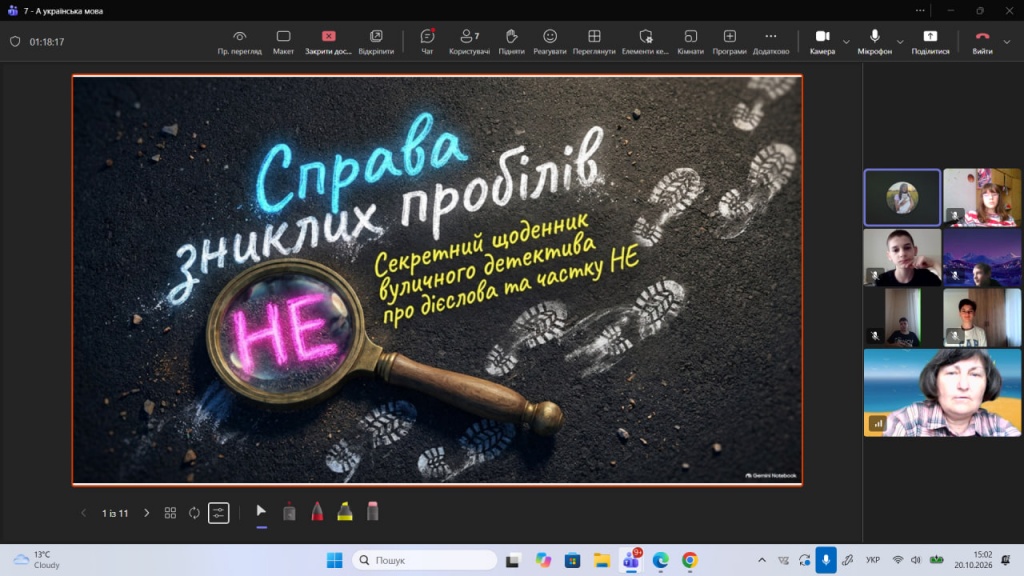Select the red pen annotation tool
The image size is (1024, 576).
click(x=317, y=511)
